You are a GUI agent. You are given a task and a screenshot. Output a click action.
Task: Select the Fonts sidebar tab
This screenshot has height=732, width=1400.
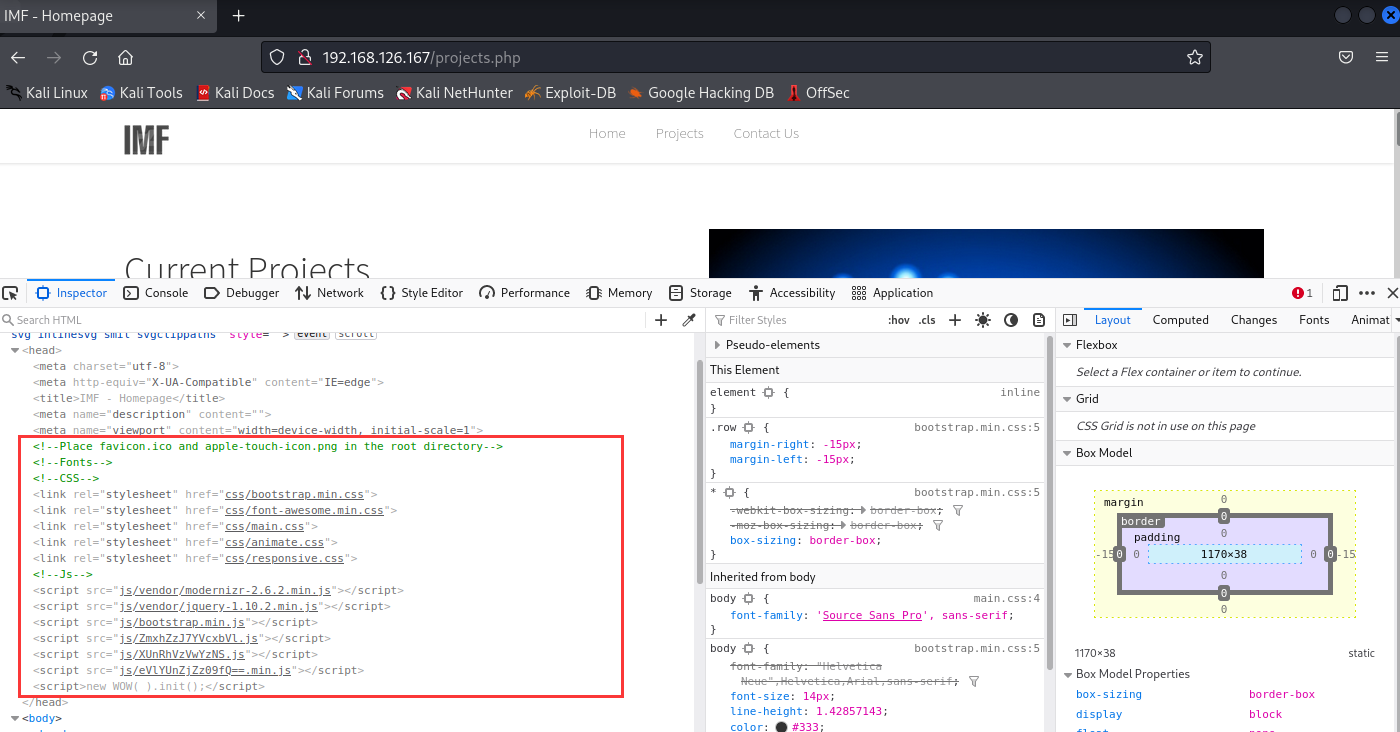click(1314, 320)
